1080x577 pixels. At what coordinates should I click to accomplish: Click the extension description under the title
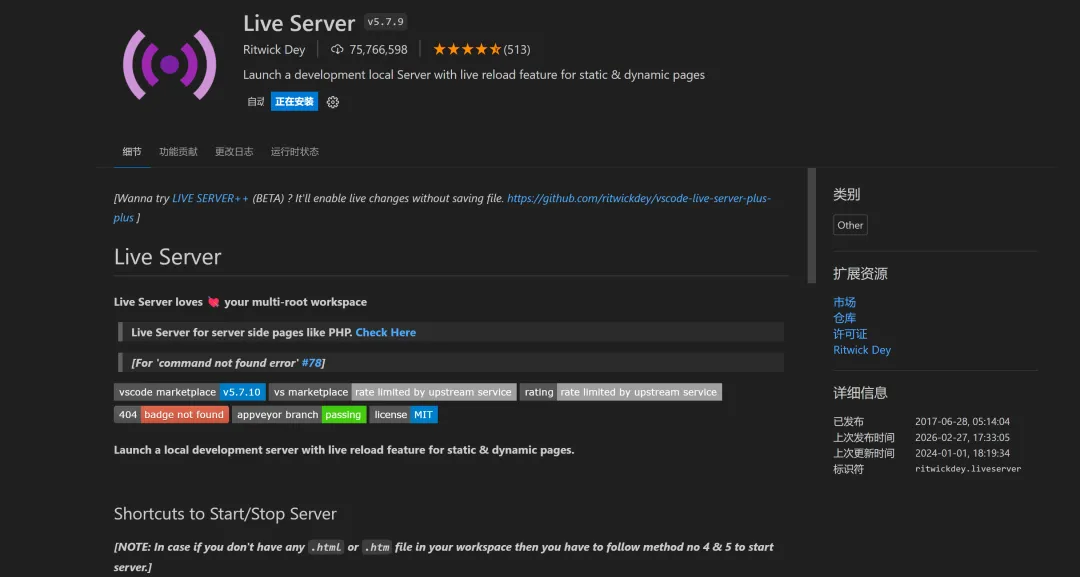coord(474,74)
